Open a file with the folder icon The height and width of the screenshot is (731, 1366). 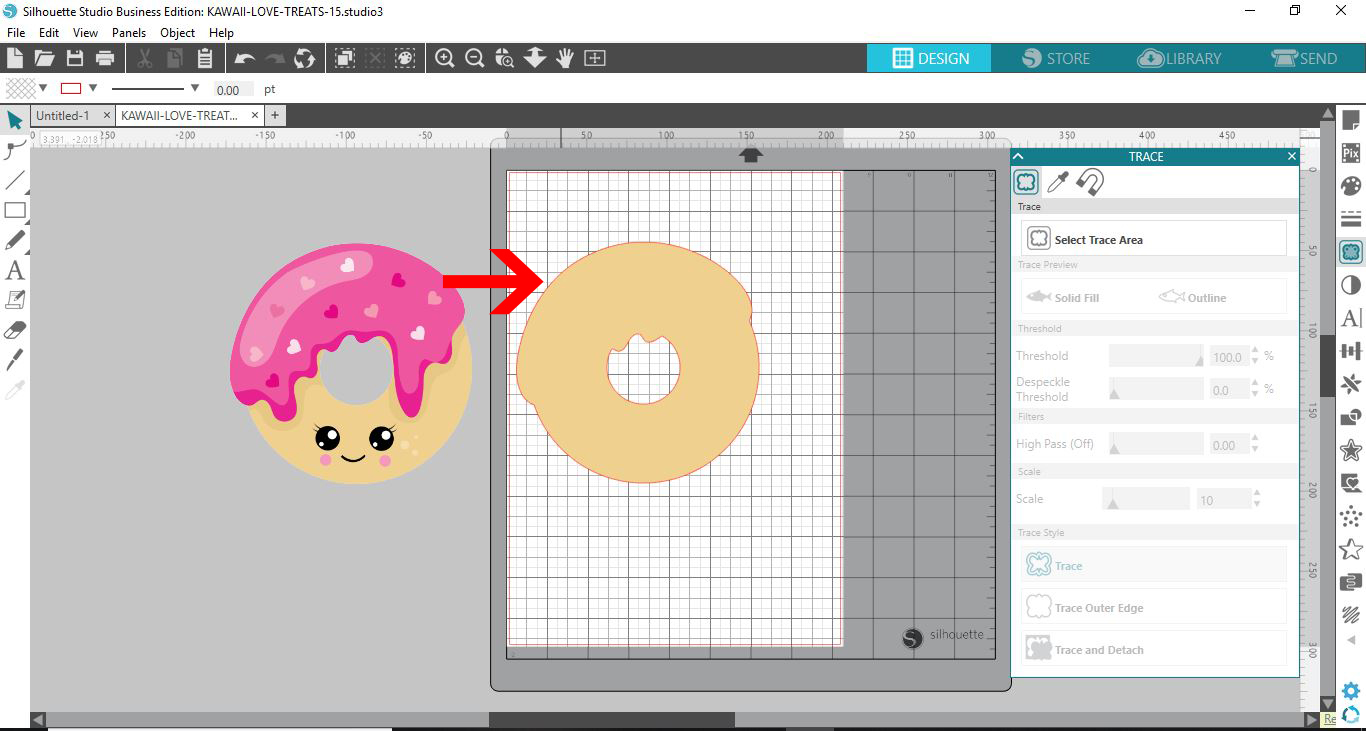(44, 58)
